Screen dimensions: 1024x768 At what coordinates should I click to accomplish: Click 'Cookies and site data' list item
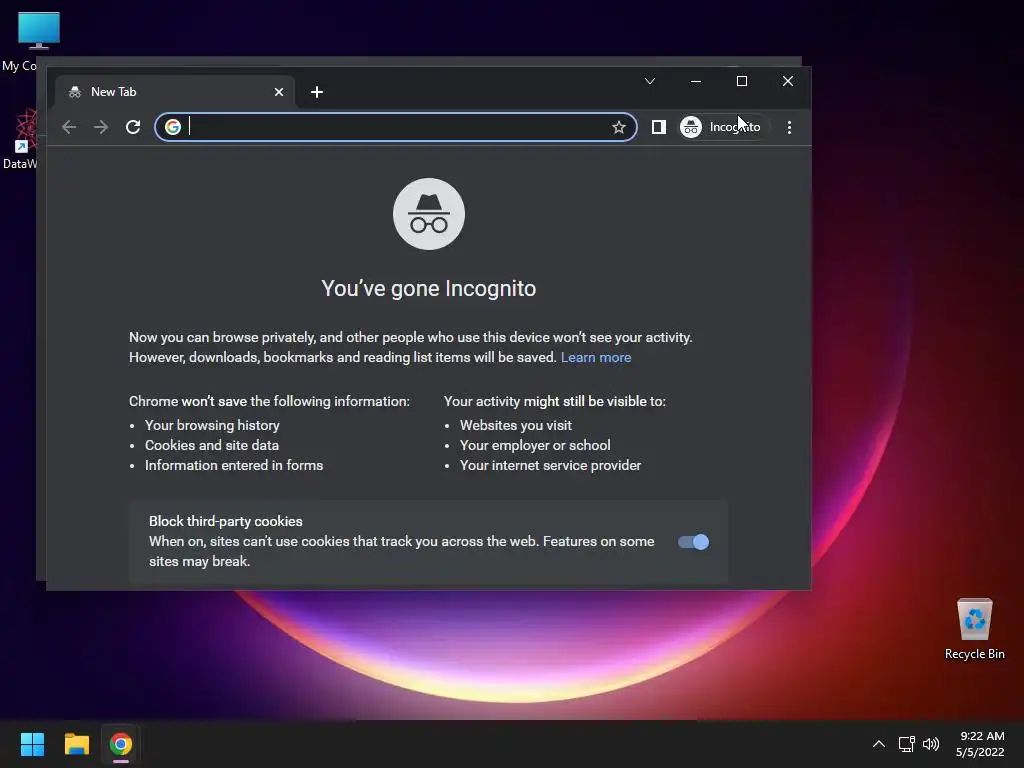212,445
